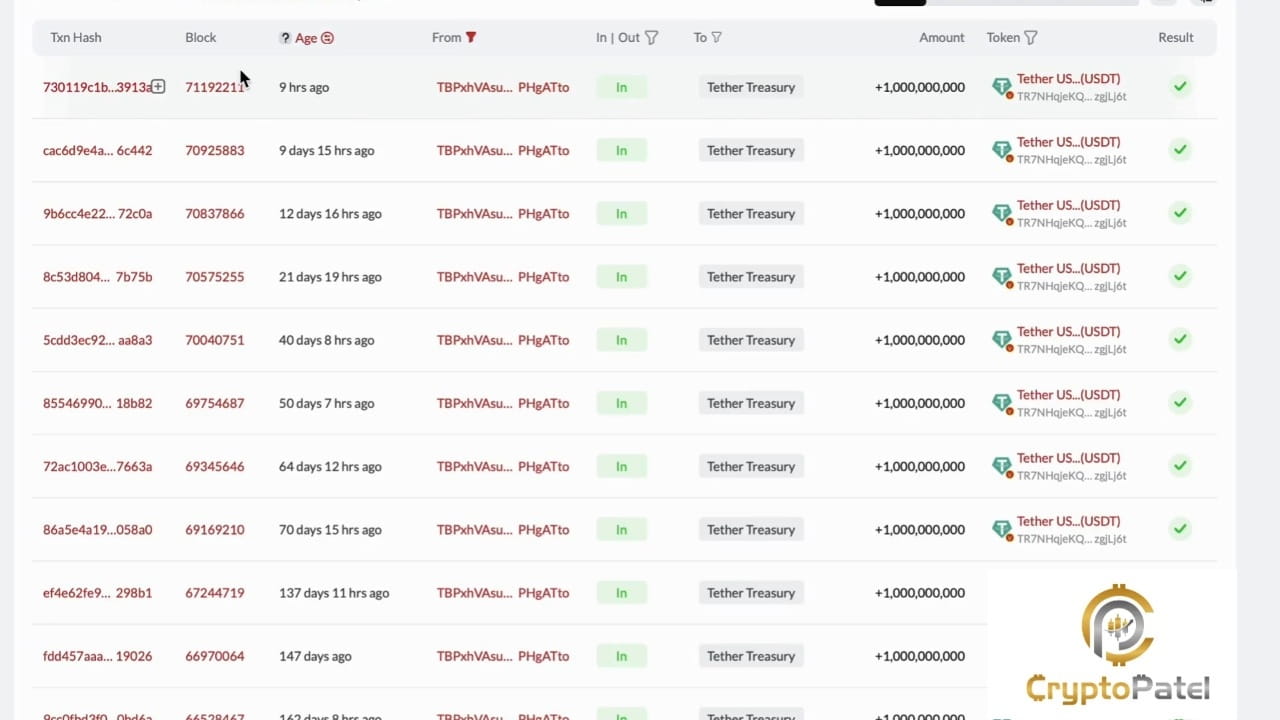Click the filter icon on the To column
The width and height of the screenshot is (1280, 720).
coord(719,37)
